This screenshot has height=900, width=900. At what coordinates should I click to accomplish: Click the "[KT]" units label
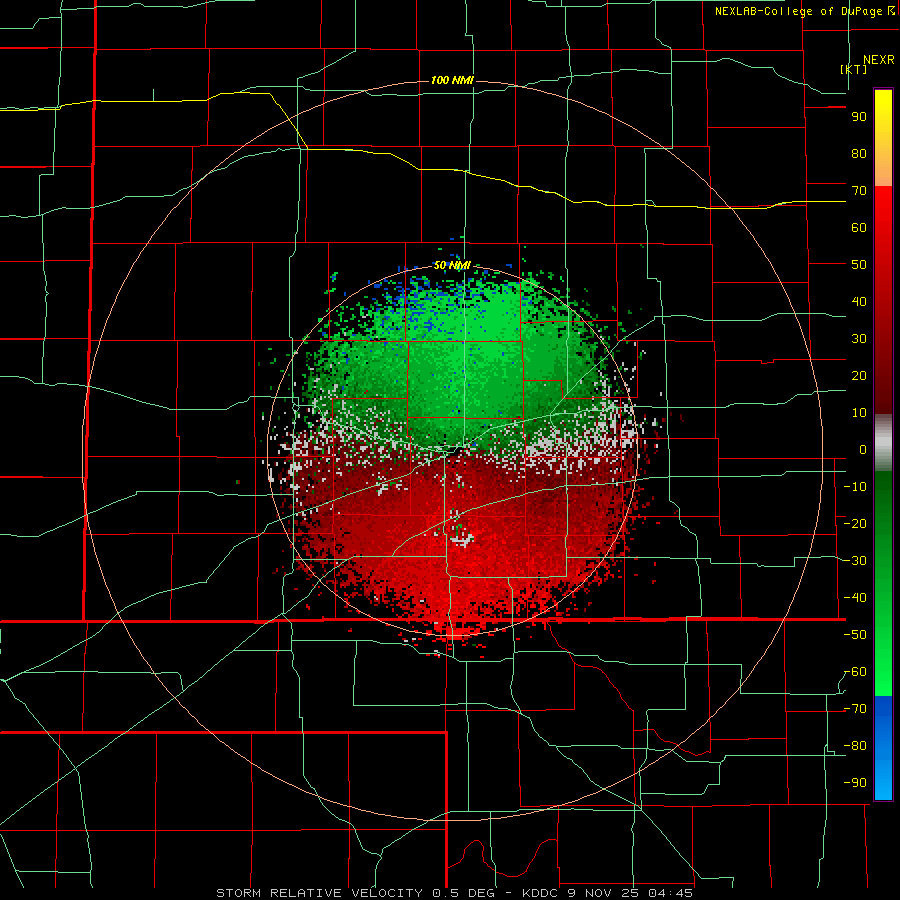(854, 69)
